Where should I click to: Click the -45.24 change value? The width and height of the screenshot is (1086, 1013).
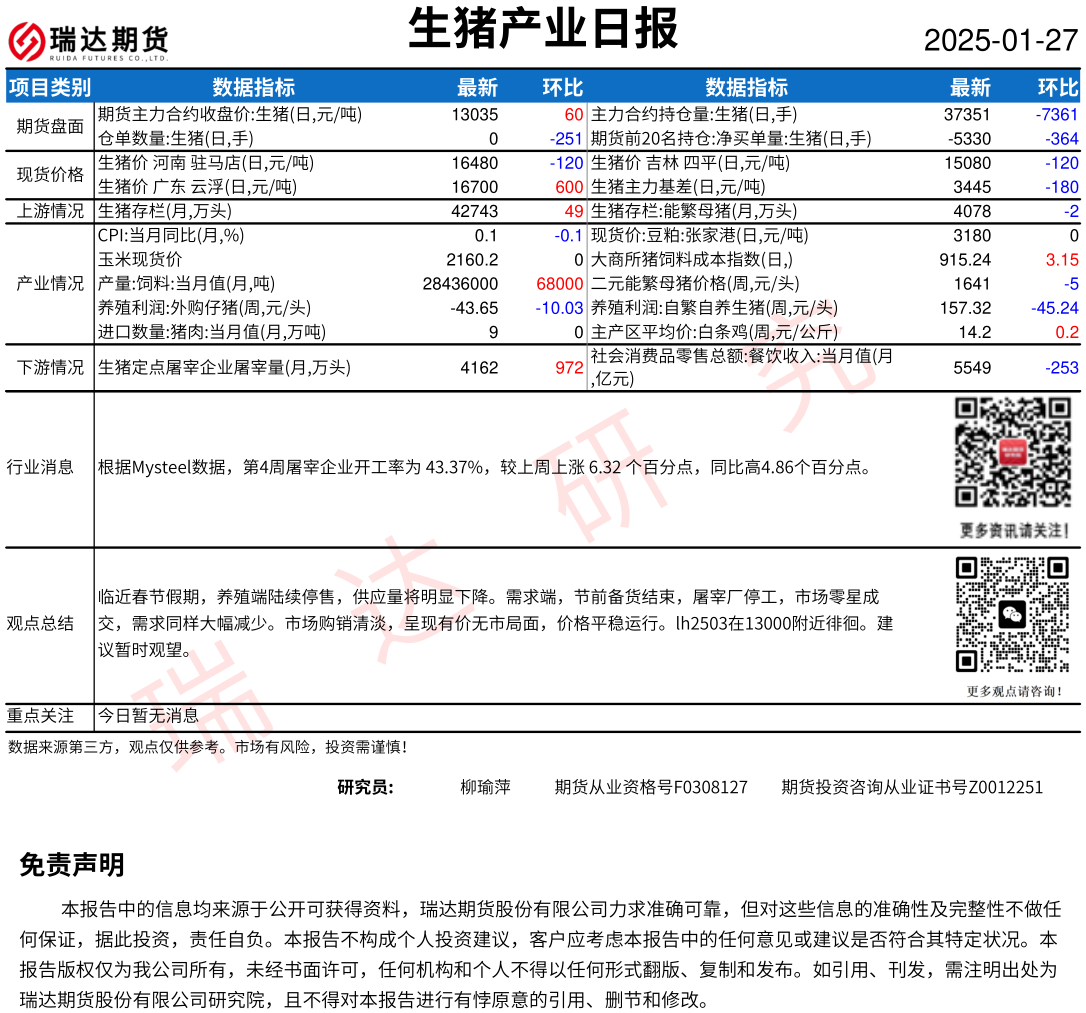[1054, 308]
